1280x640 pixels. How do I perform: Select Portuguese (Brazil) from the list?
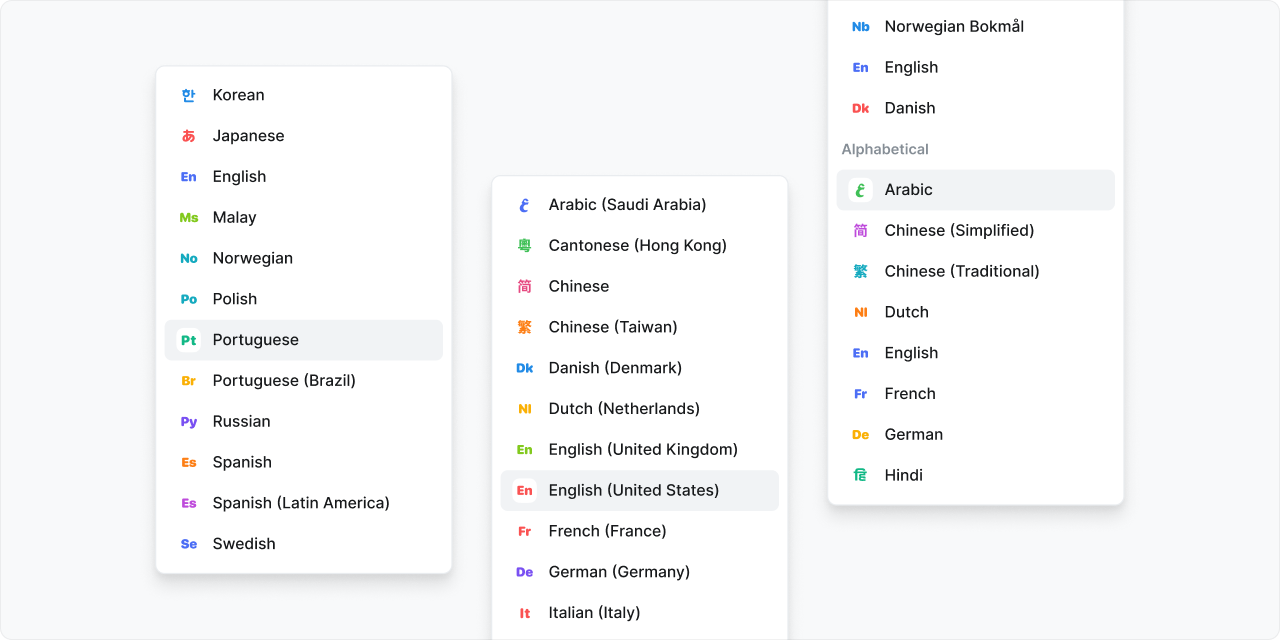(x=304, y=381)
